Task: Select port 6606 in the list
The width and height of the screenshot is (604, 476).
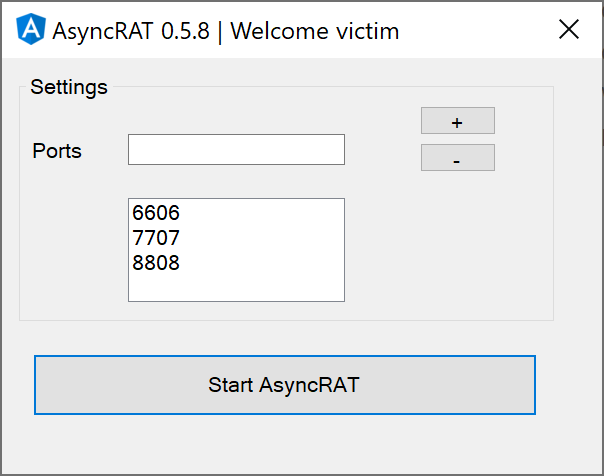Action: coord(236,213)
